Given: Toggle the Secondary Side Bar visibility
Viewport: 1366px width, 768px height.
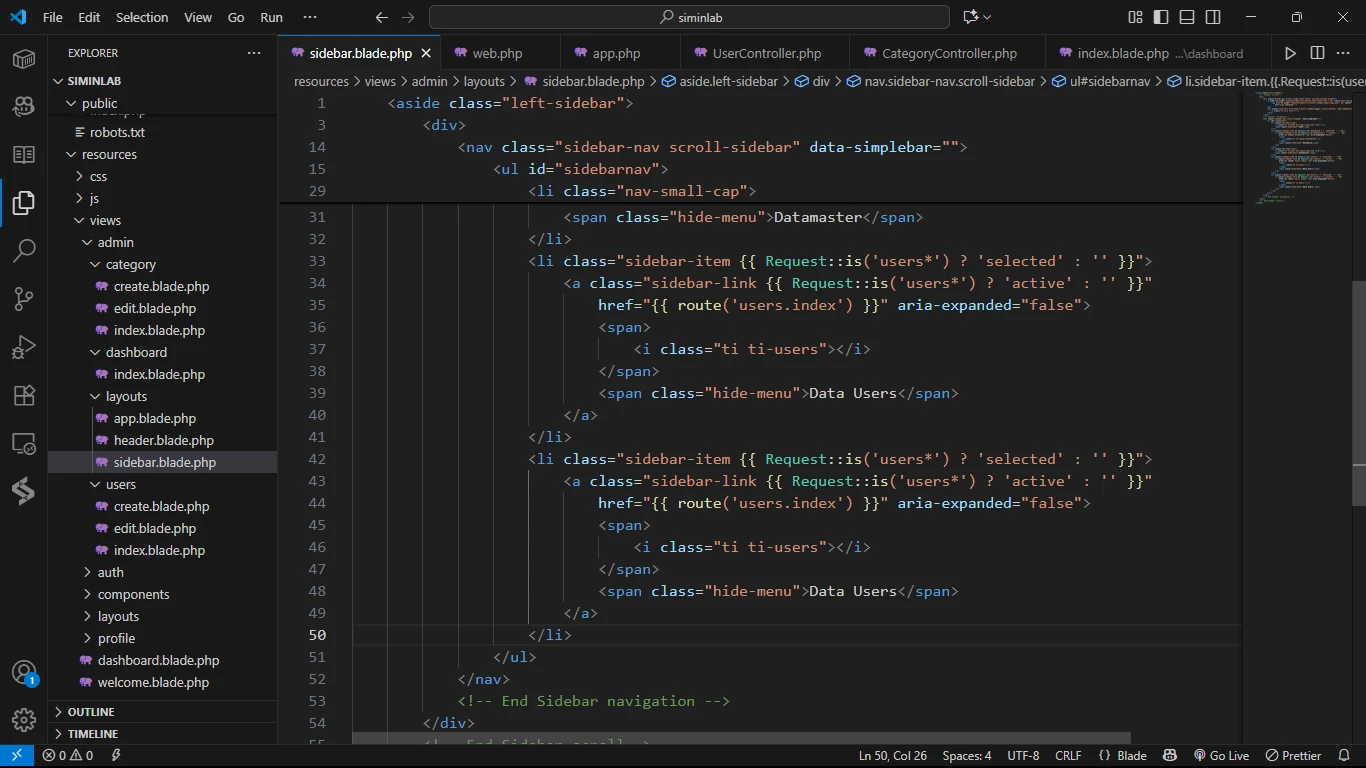Looking at the screenshot, I should (x=1213, y=17).
